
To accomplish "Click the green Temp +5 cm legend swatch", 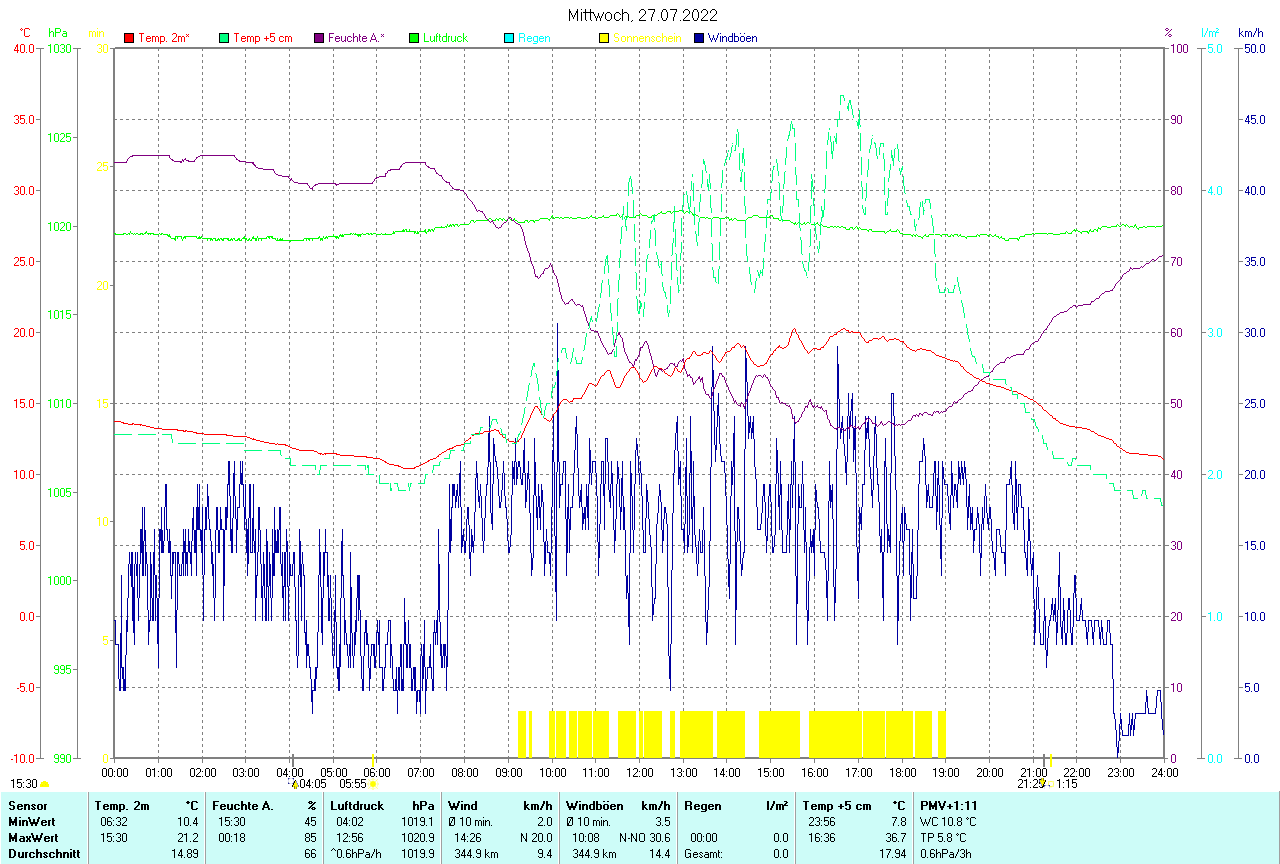I will [x=224, y=38].
